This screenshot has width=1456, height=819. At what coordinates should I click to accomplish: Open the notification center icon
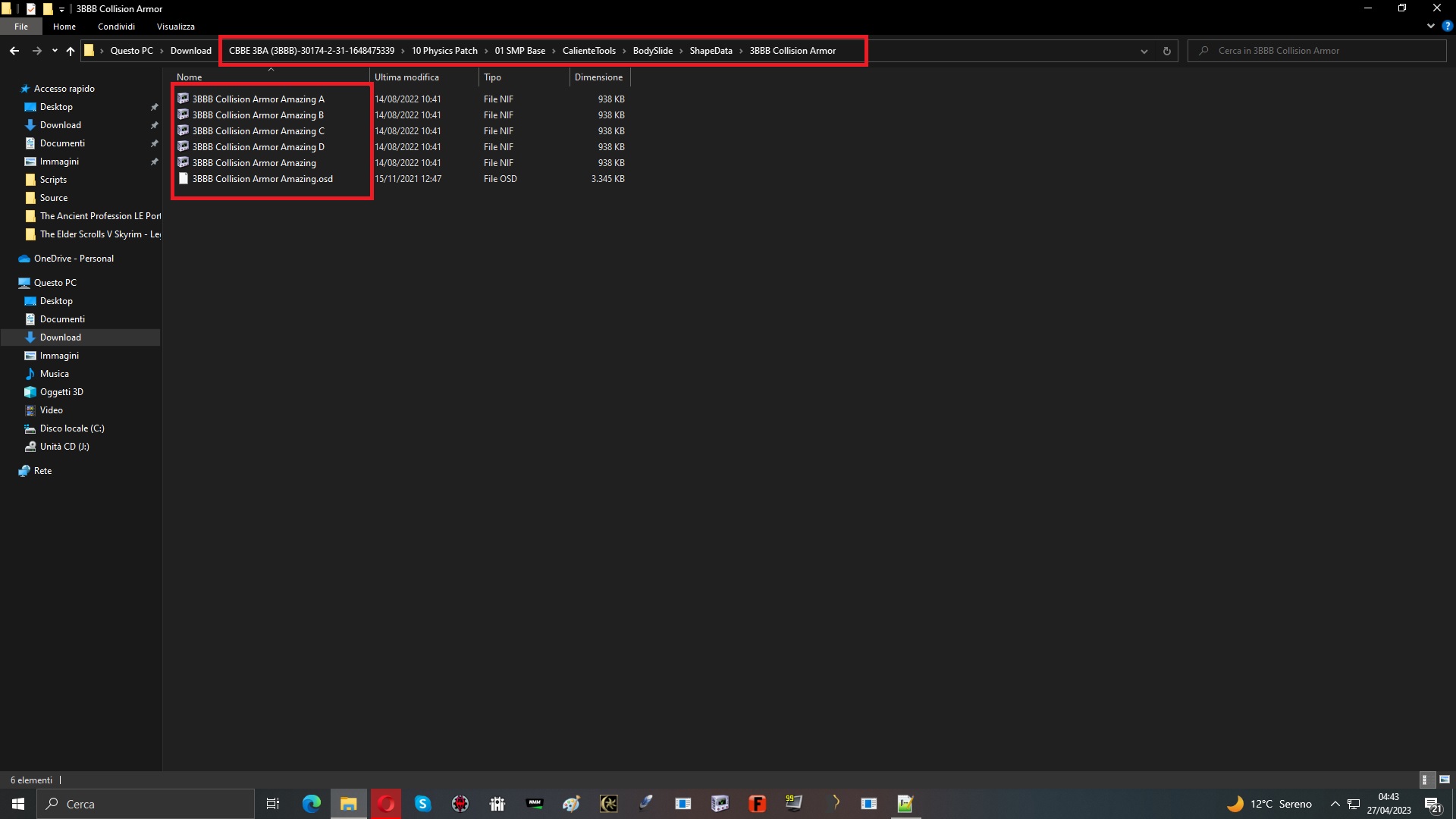(1432, 804)
